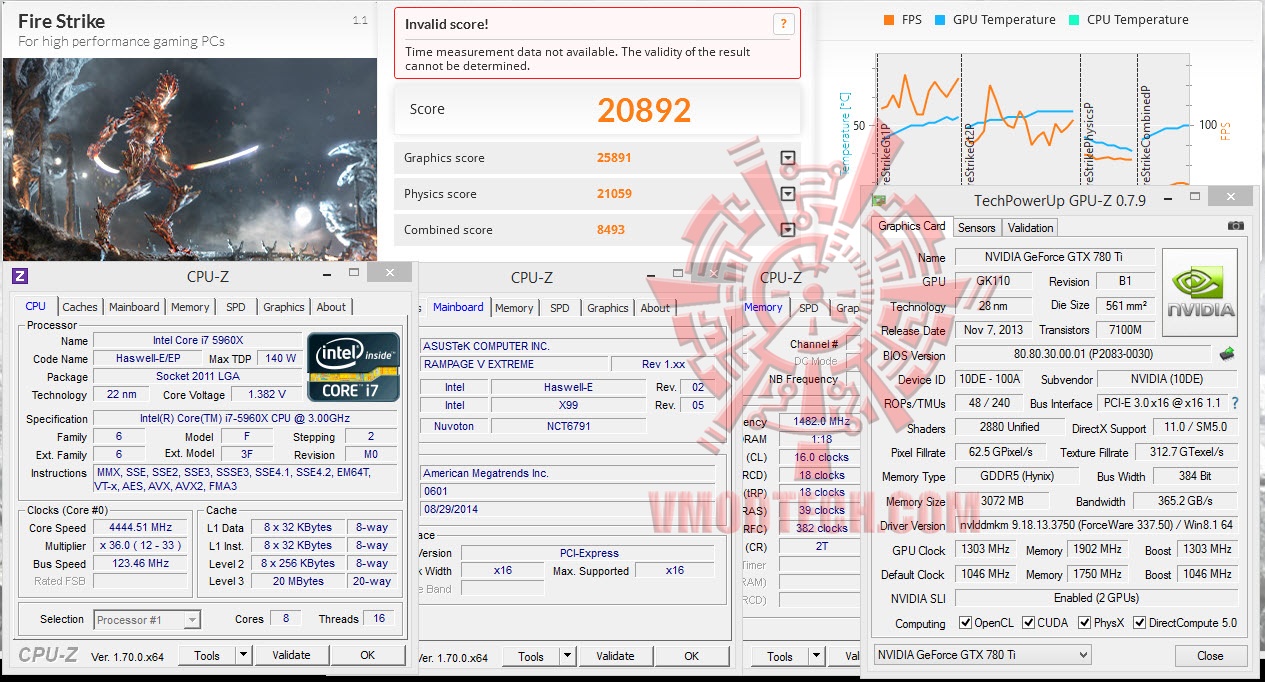The width and height of the screenshot is (1265, 682).
Task: Select Mainboard tab in second CPU-Z window
Action: click(x=458, y=307)
